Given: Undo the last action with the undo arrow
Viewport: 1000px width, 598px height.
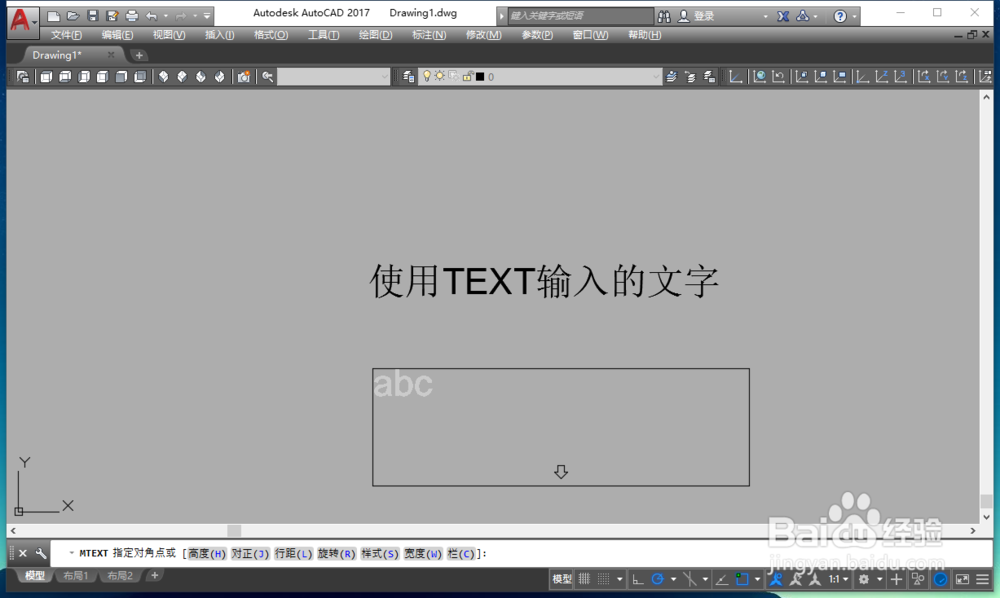Looking at the screenshot, I should [x=151, y=16].
